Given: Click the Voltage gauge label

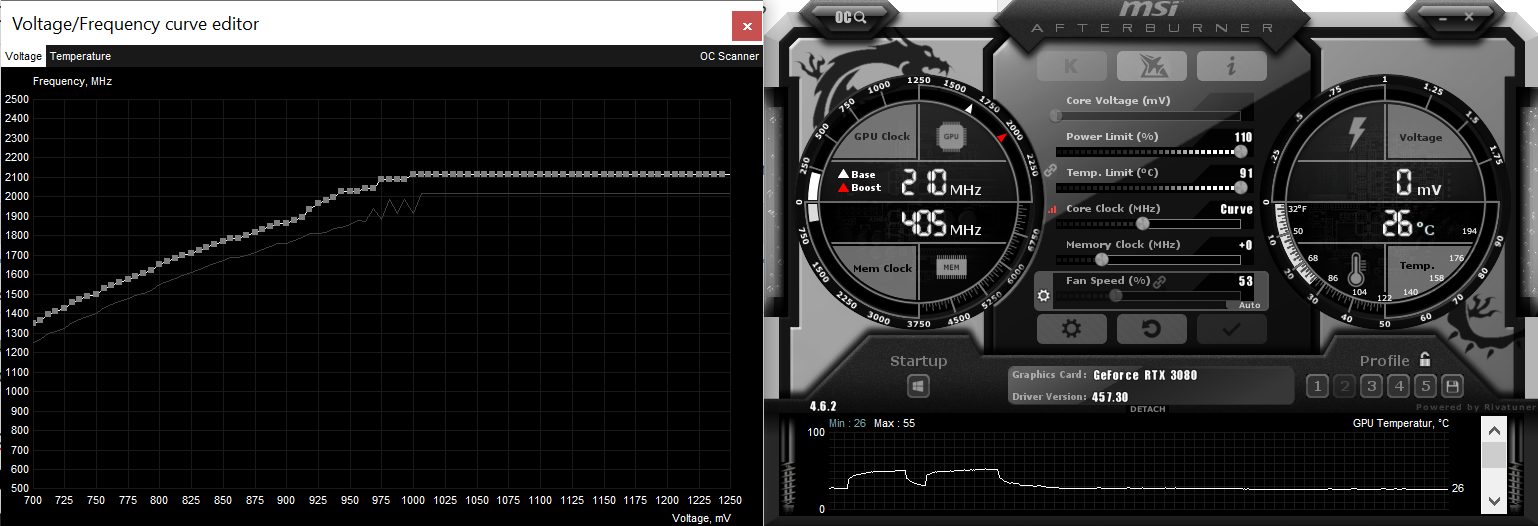Looking at the screenshot, I should click(x=1420, y=137).
